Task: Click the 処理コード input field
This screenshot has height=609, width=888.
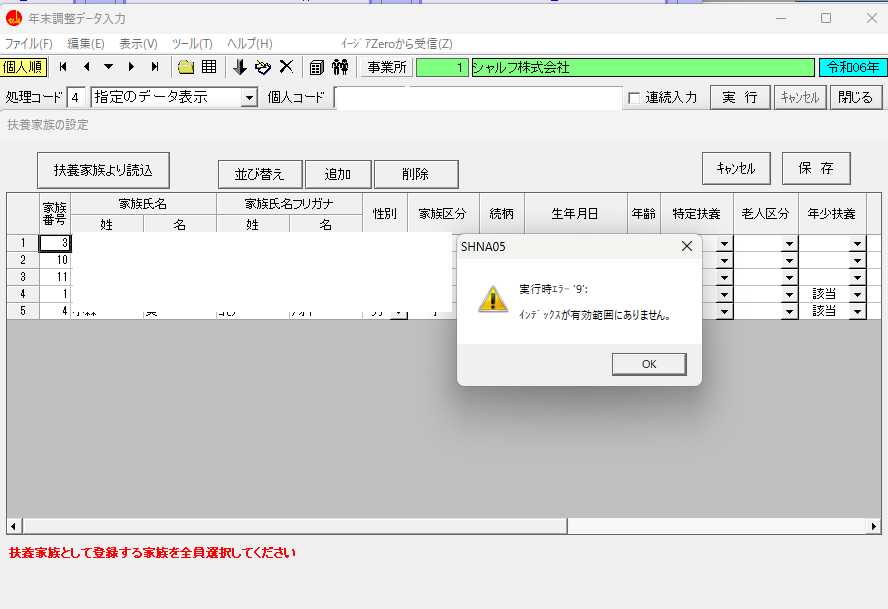Action: (x=77, y=98)
